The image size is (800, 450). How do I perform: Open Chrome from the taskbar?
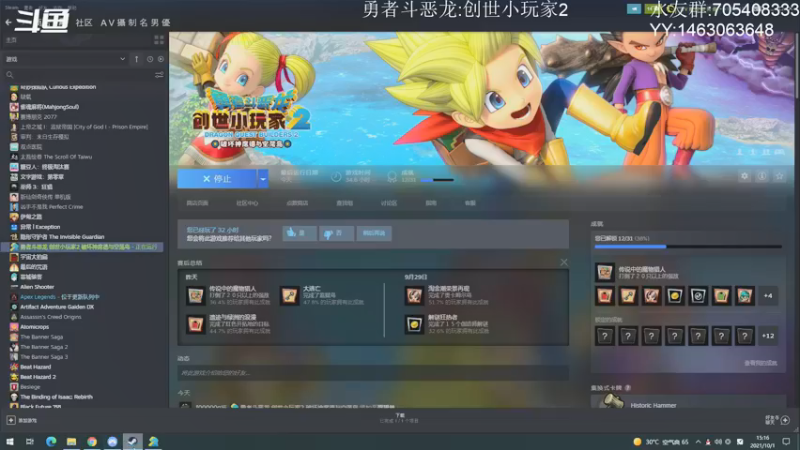(x=92, y=441)
